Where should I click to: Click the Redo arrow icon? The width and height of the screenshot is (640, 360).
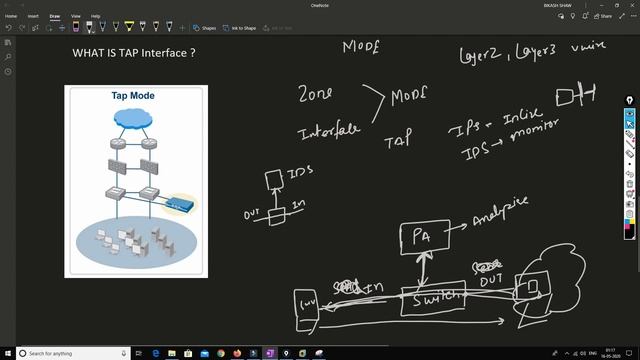point(22,28)
